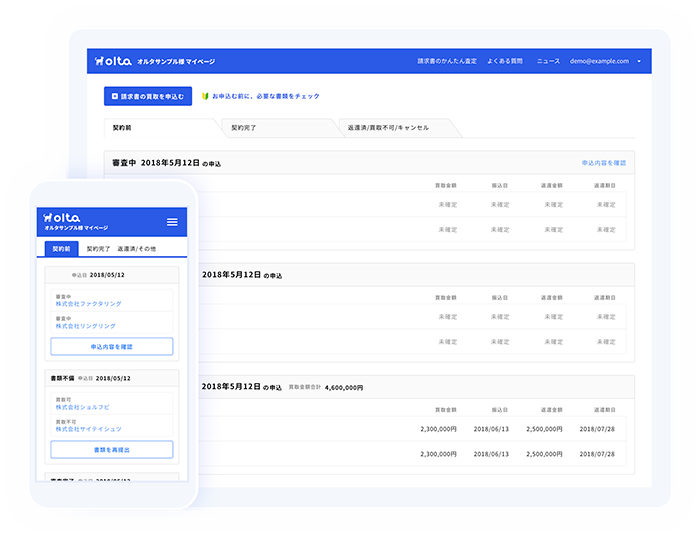Open the hamburger menu on mobile view
The image size is (700, 537).
[172, 222]
